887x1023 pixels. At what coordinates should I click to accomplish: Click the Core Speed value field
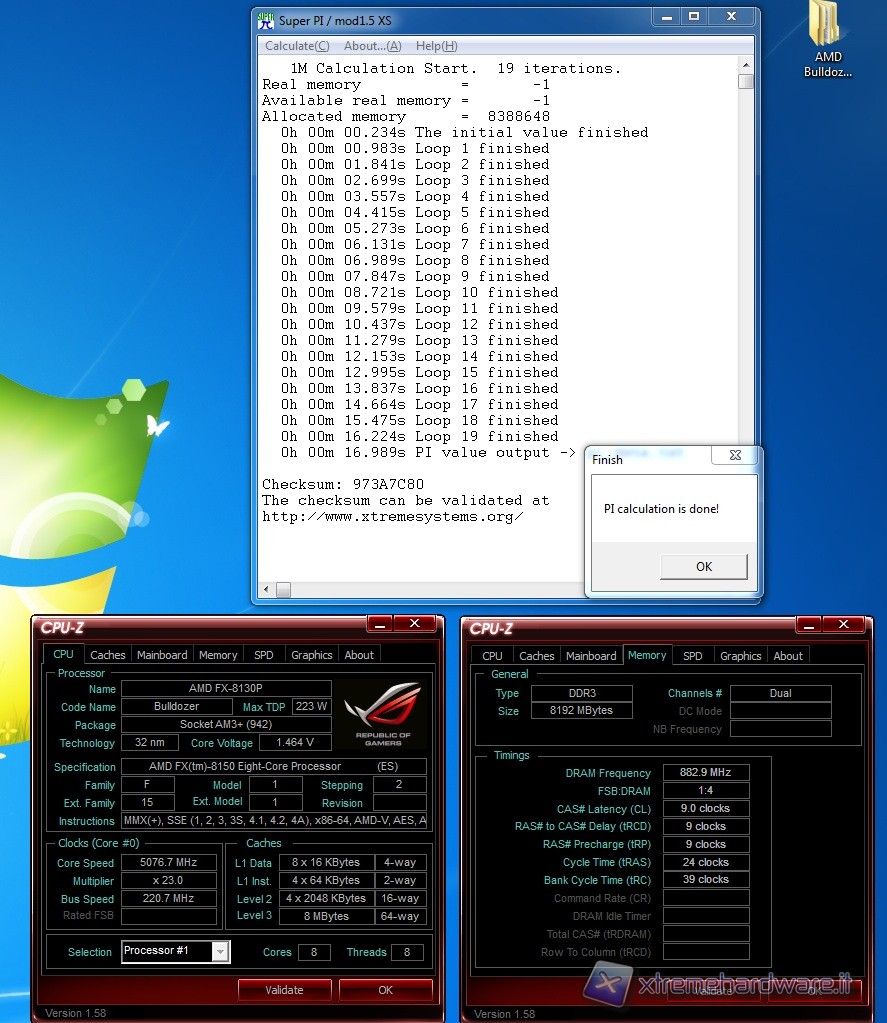tap(169, 862)
